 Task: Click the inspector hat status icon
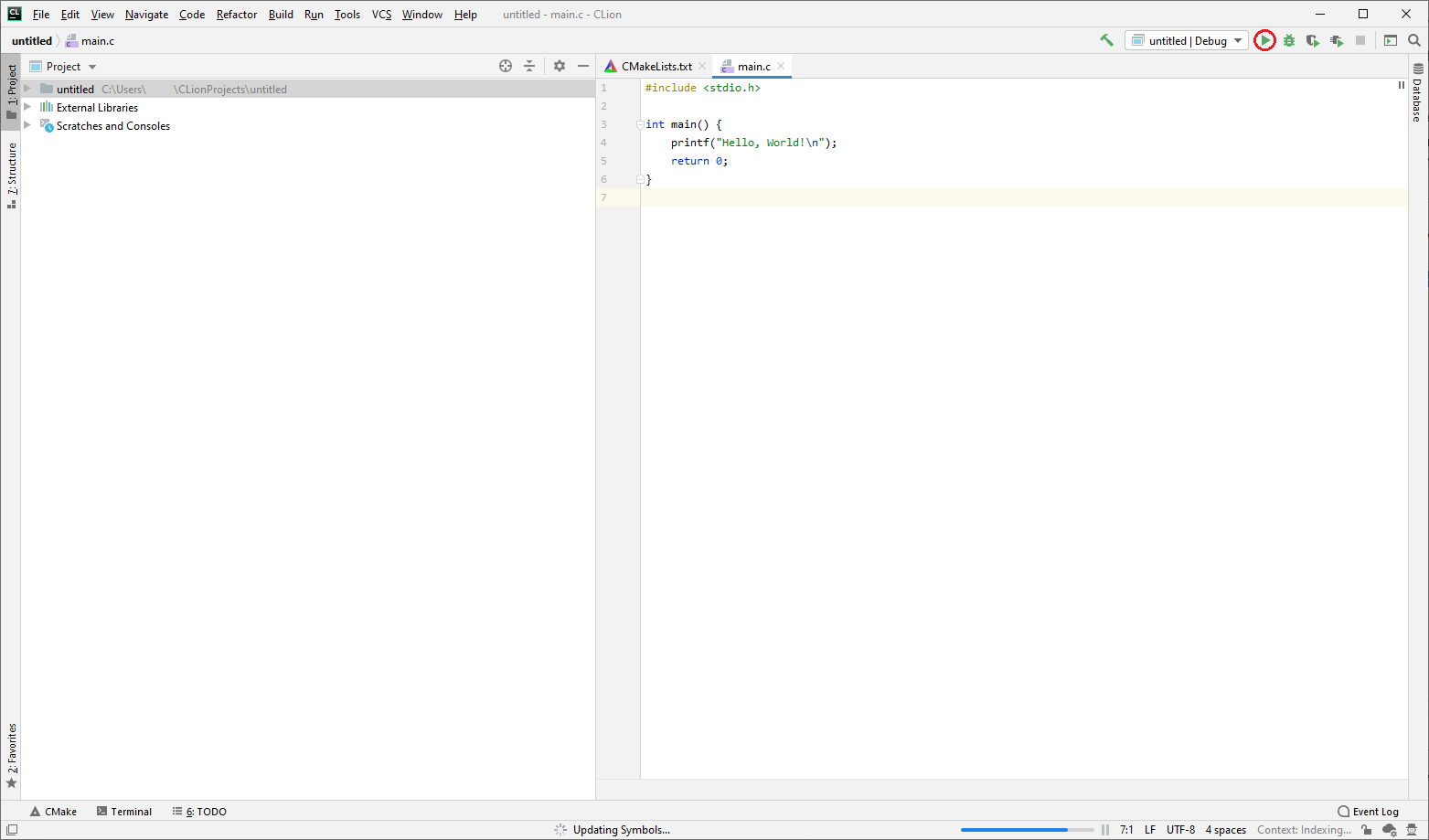(1413, 830)
